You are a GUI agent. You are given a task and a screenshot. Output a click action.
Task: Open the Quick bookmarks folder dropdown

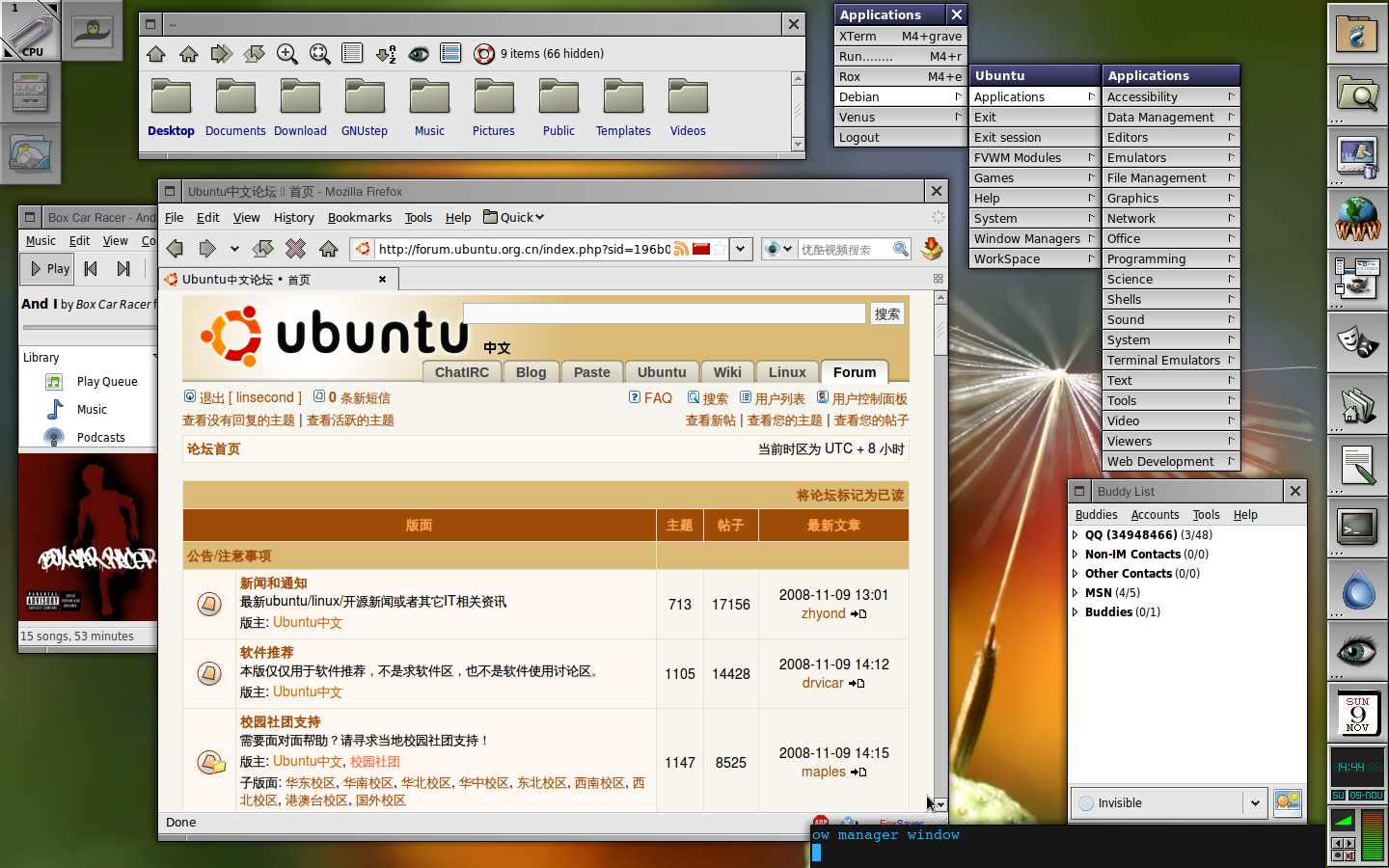tap(514, 217)
